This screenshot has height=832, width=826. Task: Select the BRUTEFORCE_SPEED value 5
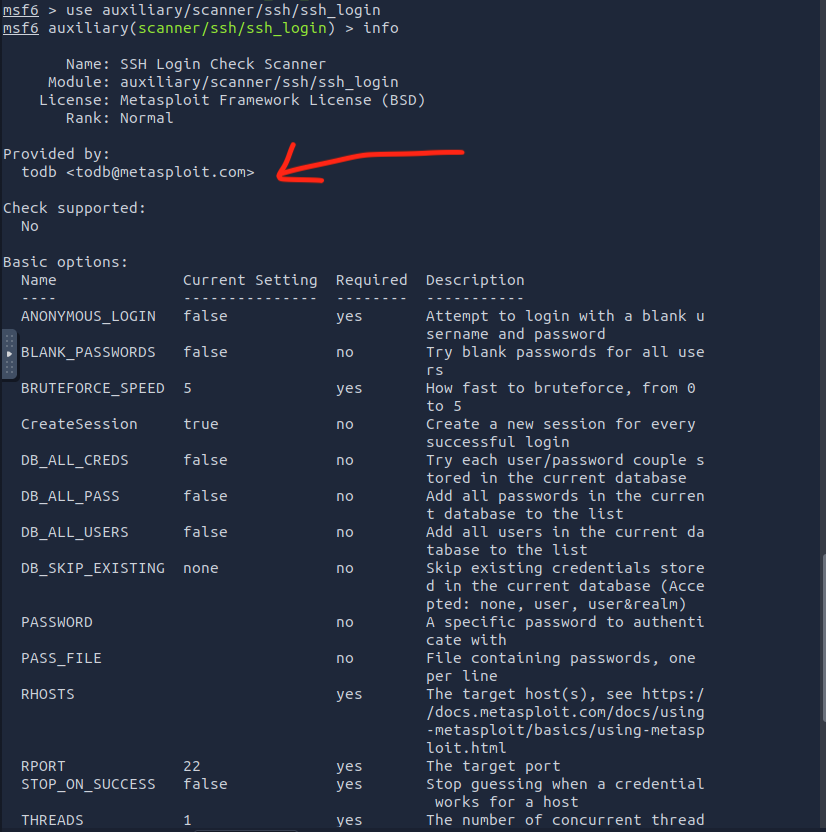[188, 388]
